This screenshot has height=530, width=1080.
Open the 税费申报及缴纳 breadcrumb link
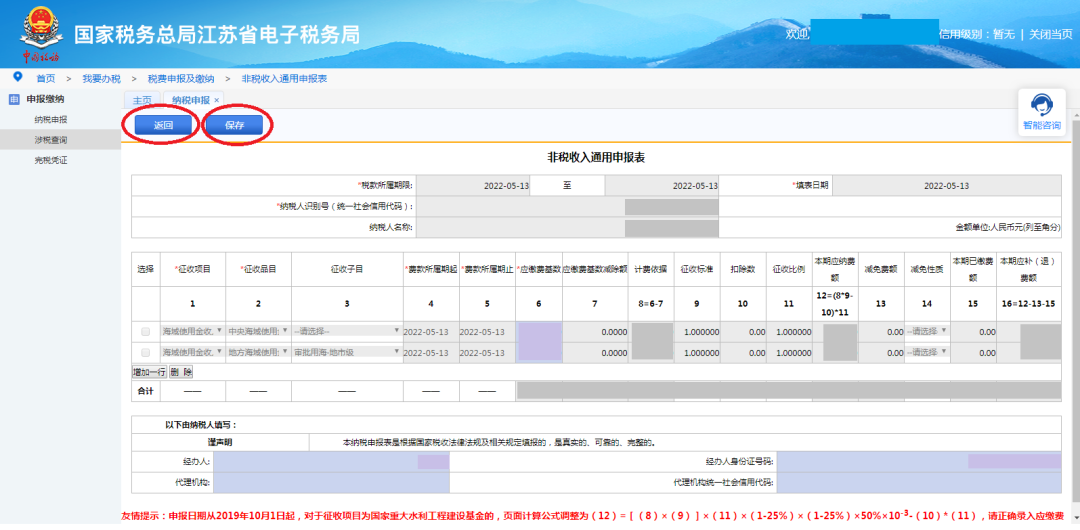[x=181, y=79]
